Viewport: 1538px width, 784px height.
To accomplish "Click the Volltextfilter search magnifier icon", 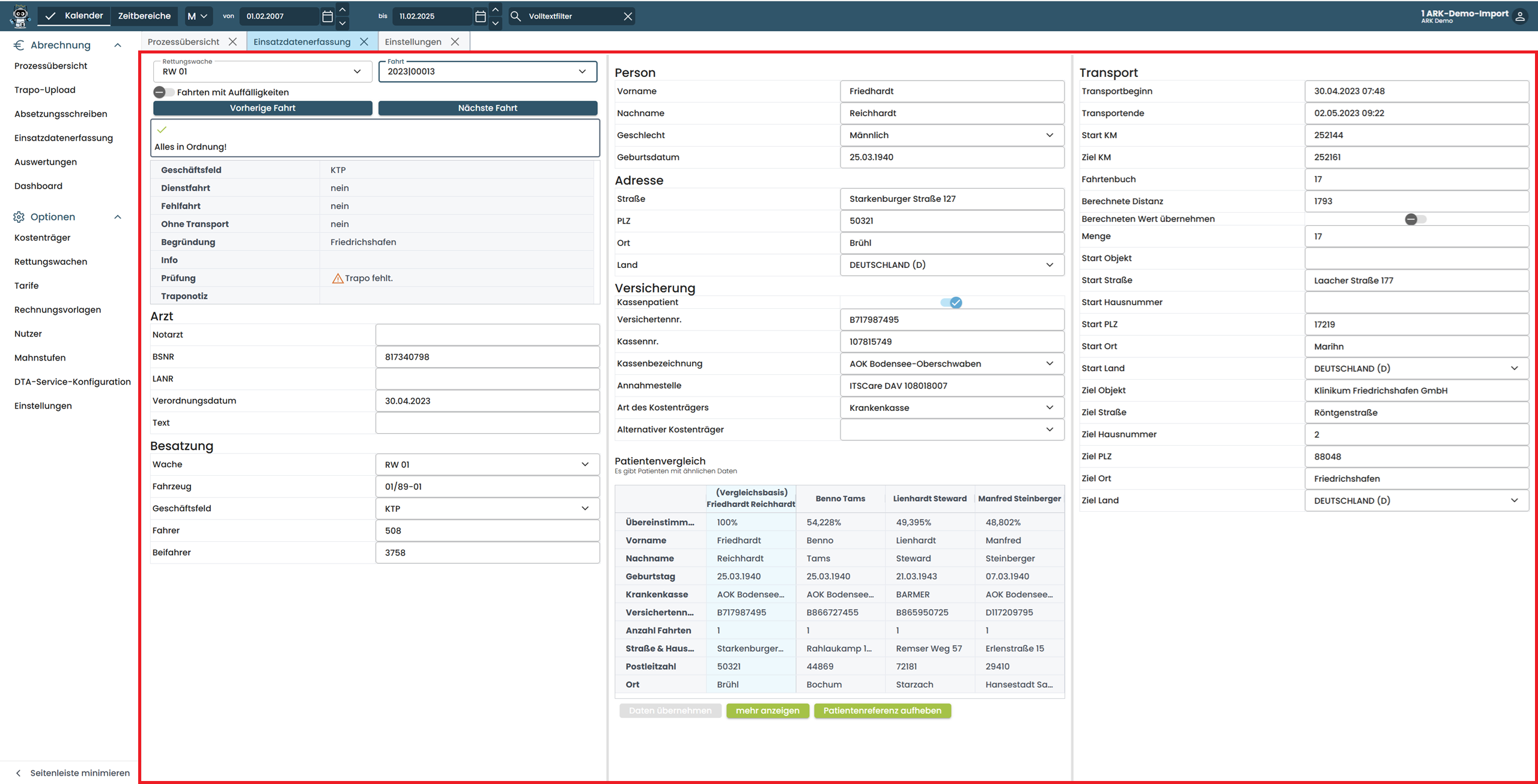I will click(515, 16).
